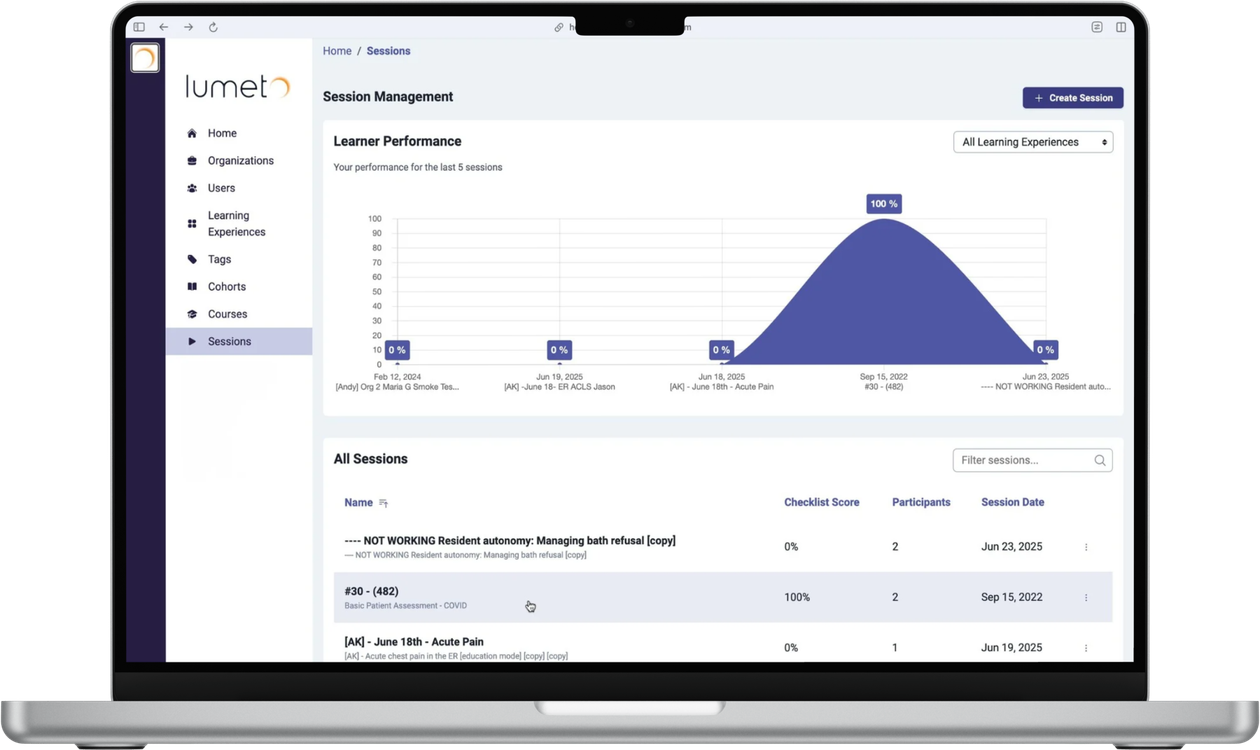Click the grid icon beside Learning Experiences
This screenshot has width=1260, height=750.
click(192, 224)
